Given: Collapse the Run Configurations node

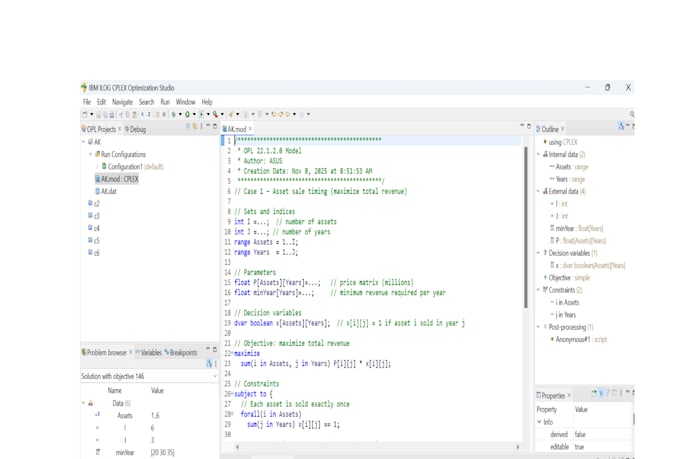Looking at the screenshot, I should [x=91, y=154].
